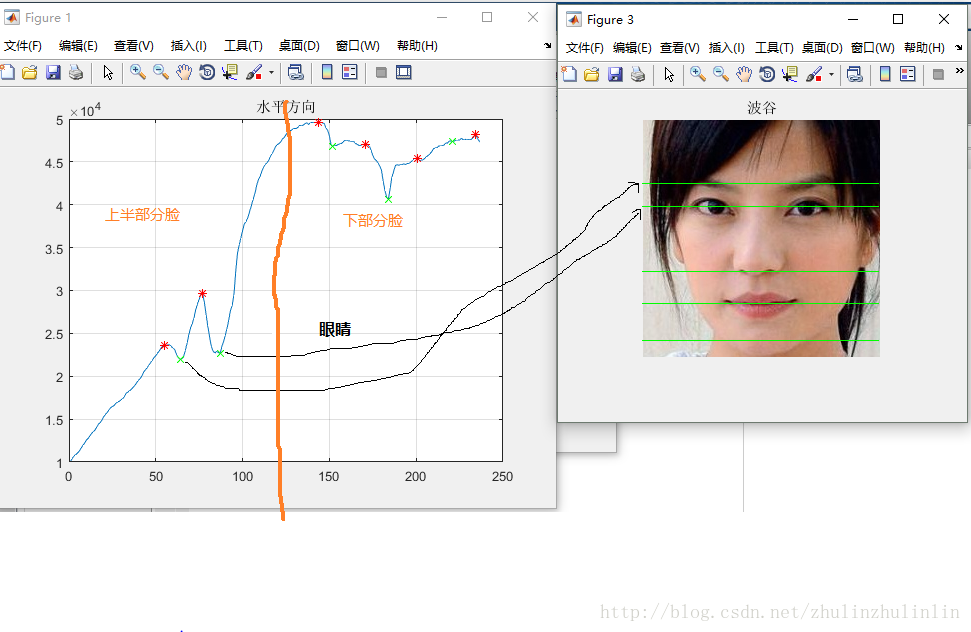Select Pan hand tool in Figure 1
The height and width of the screenshot is (632, 971).
click(184, 72)
